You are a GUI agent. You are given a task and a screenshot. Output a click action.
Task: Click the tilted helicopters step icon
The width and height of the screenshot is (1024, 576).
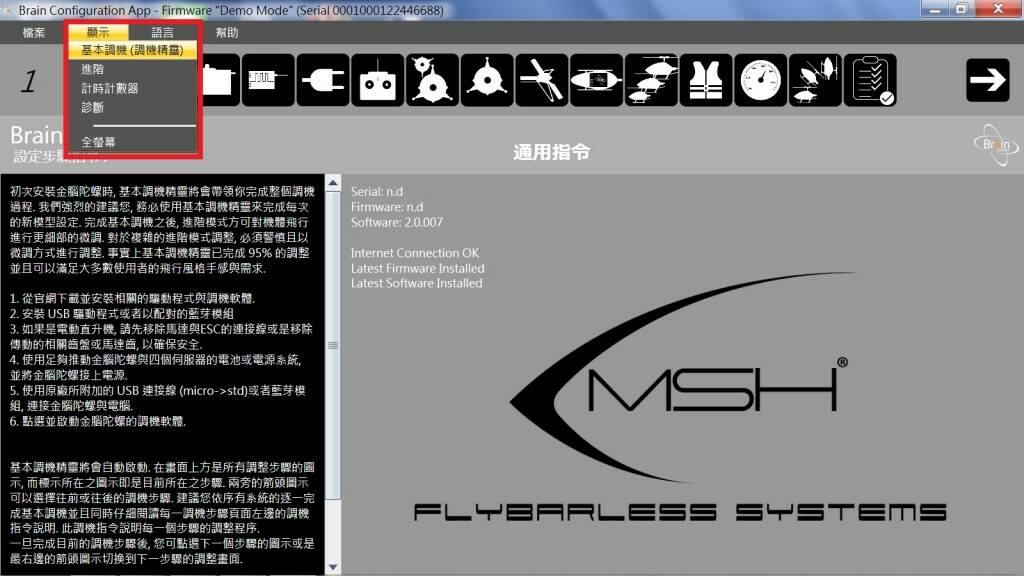816,80
